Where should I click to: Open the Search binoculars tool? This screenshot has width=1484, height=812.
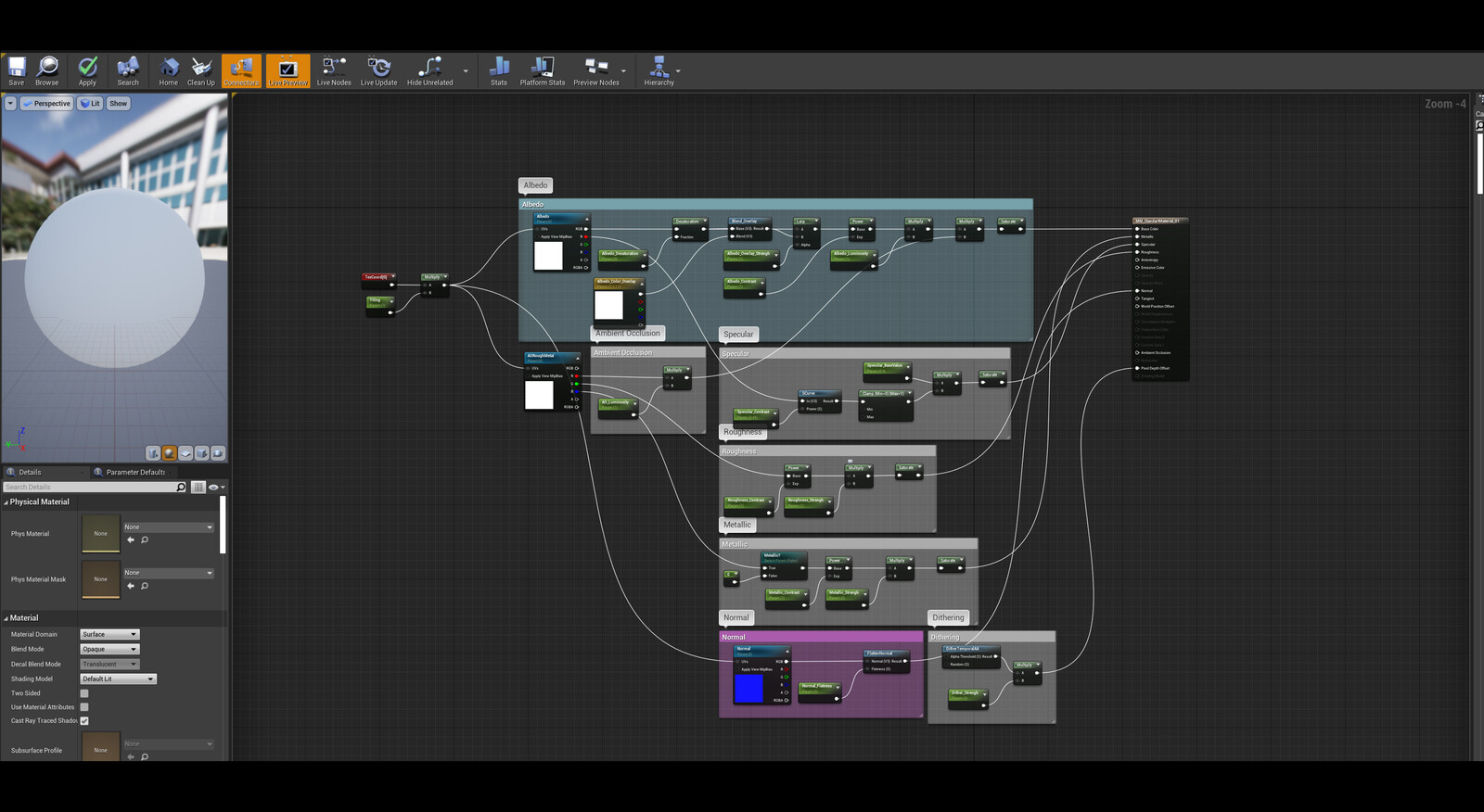pyautogui.click(x=128, y=70)
